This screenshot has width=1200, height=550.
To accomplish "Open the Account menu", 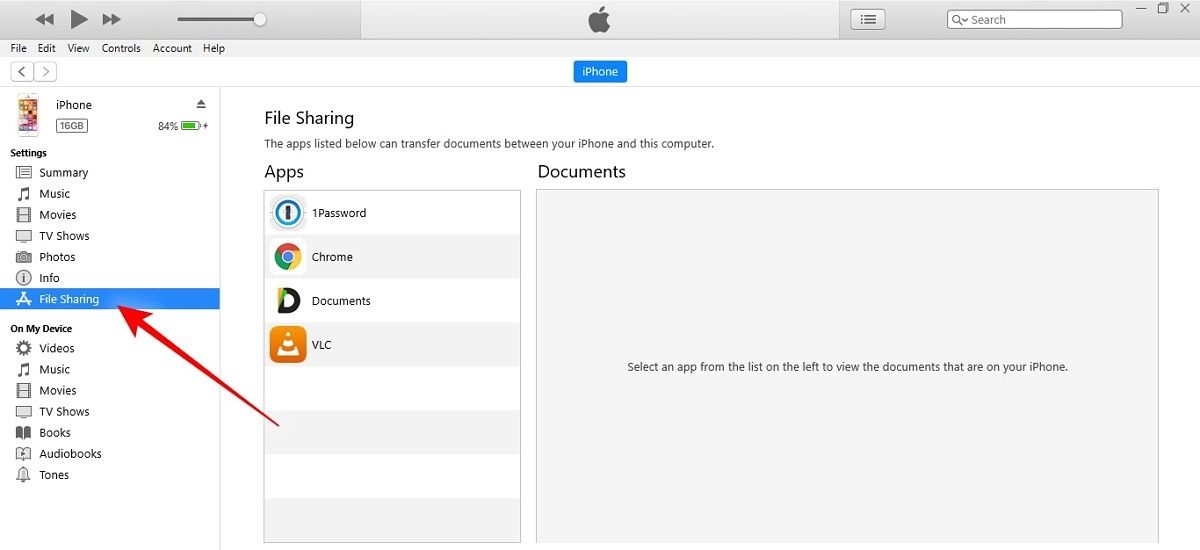I will tap(172, 48).
